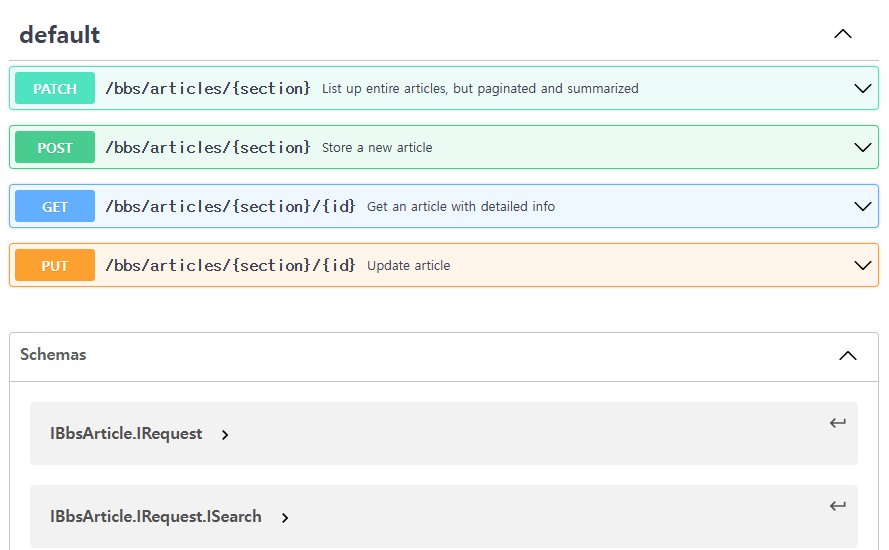Expand the GET article endpoint arrow

863,207
